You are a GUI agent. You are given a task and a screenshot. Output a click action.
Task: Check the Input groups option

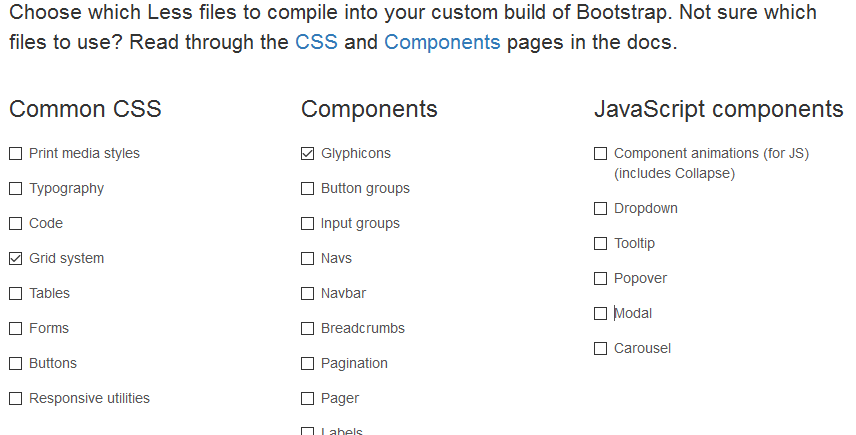[x=308, y=224]
